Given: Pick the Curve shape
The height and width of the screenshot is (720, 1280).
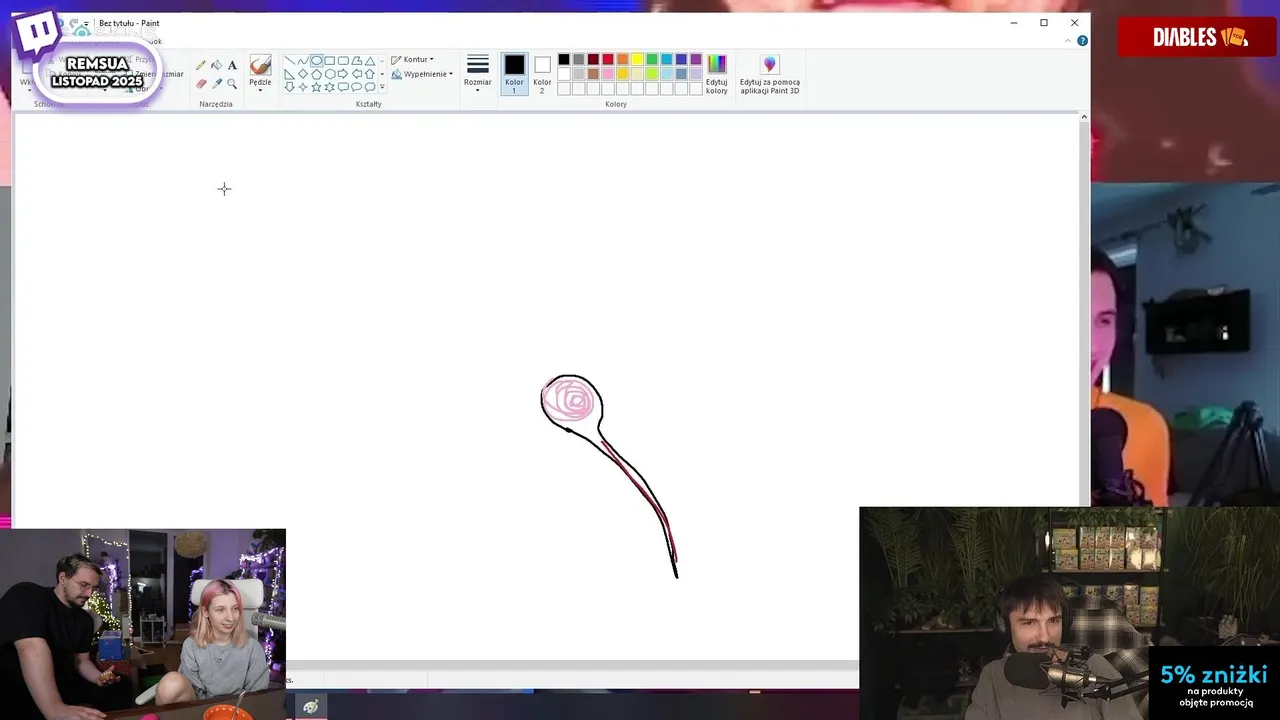Looking at the screenshot, I should 303,60.
